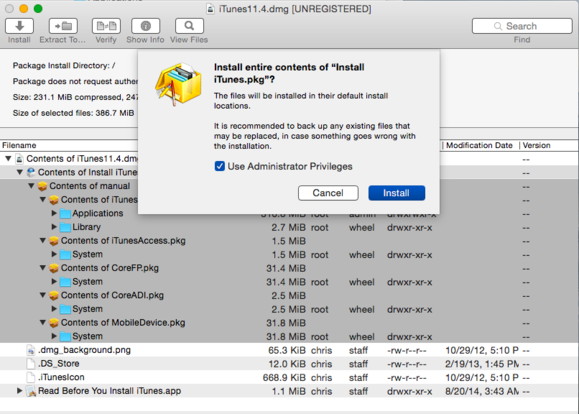Image resolution: width=579 pixels, height=414 pixels.
Task: Expand Read Before You Install iTunes.app
Action: pos(19,390)
